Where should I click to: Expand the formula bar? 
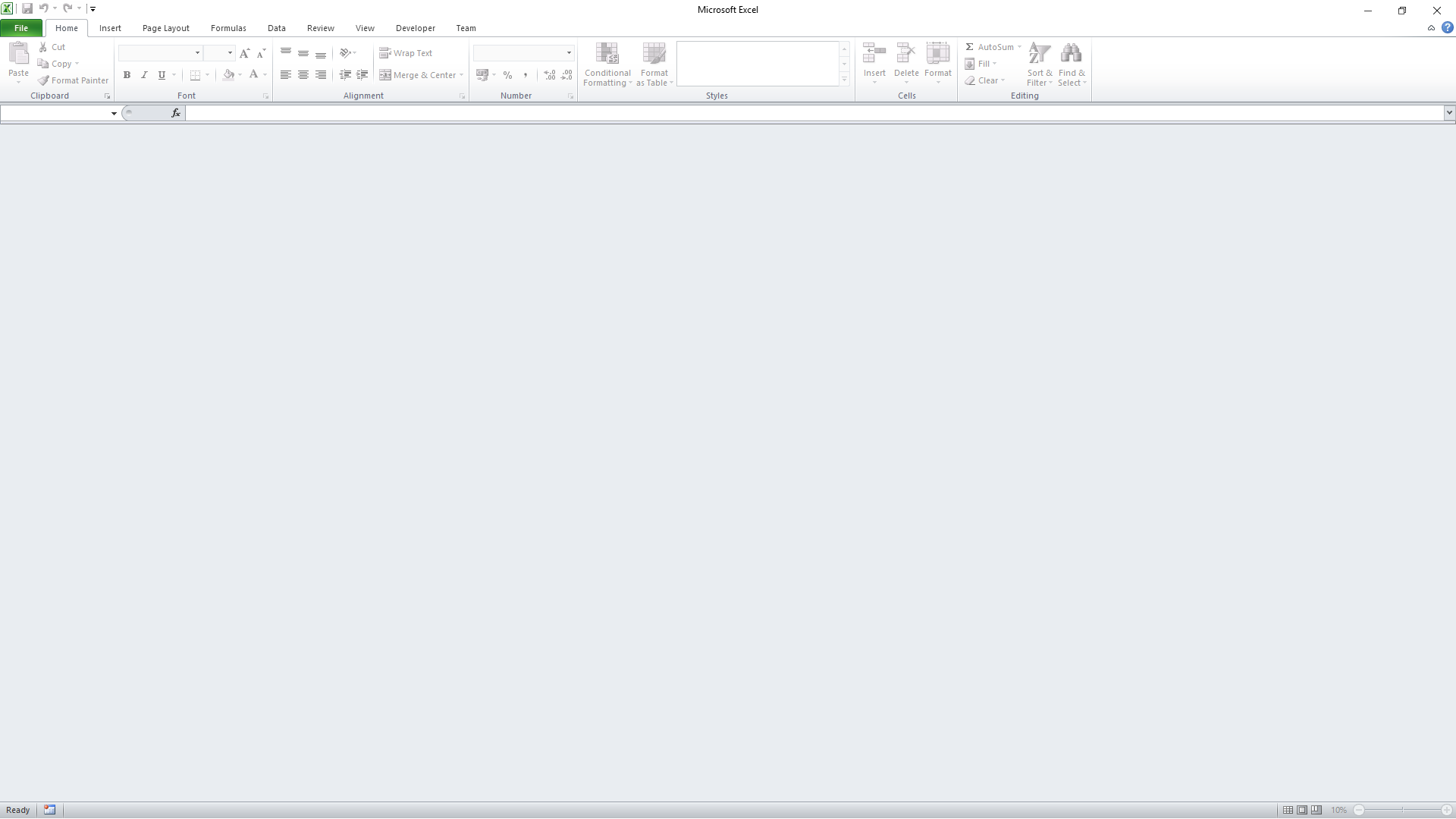[1449, 113]
